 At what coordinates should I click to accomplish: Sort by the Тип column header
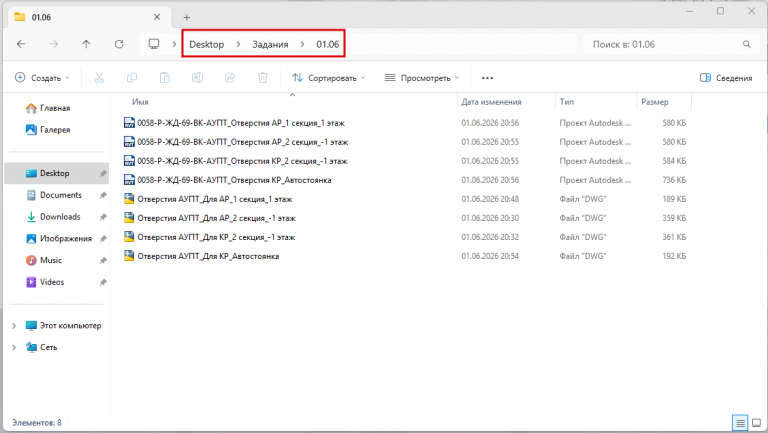tap(567, 102)
